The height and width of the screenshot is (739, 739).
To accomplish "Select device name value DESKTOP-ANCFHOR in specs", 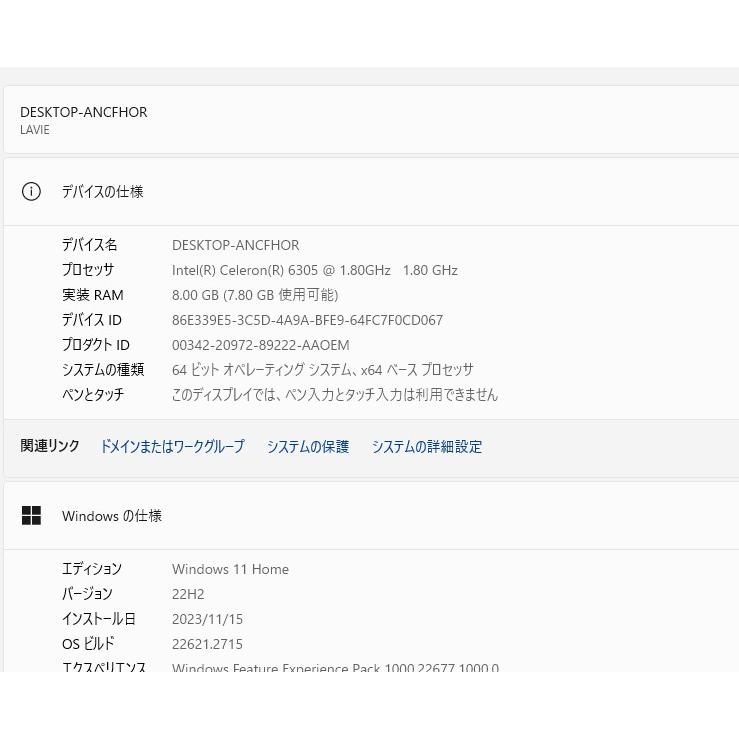I will coord(236,245).
